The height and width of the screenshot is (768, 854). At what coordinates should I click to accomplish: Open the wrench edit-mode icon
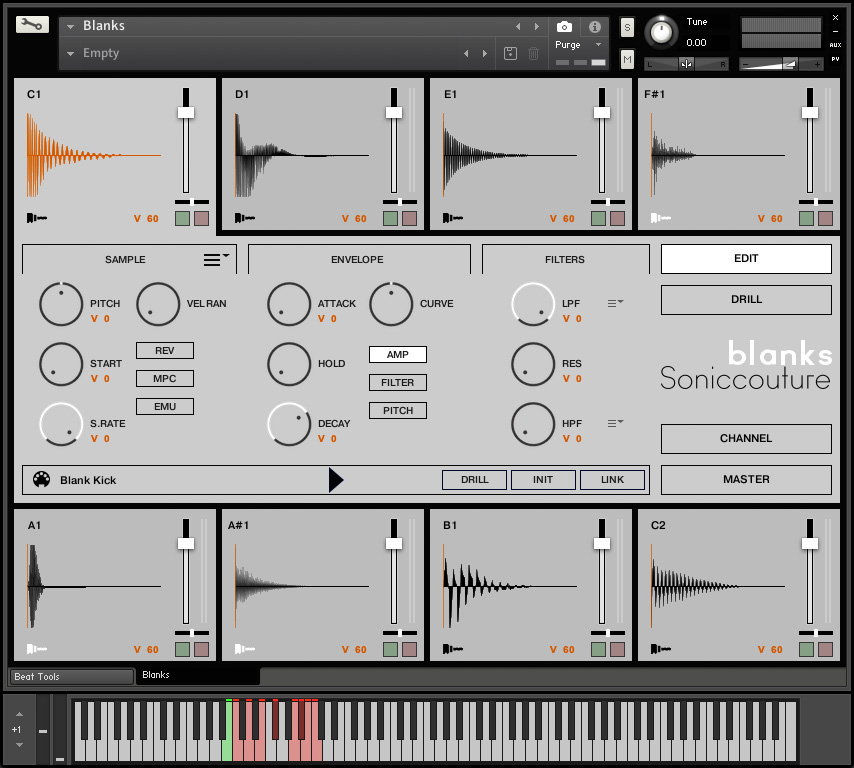(x=32, y=25)
